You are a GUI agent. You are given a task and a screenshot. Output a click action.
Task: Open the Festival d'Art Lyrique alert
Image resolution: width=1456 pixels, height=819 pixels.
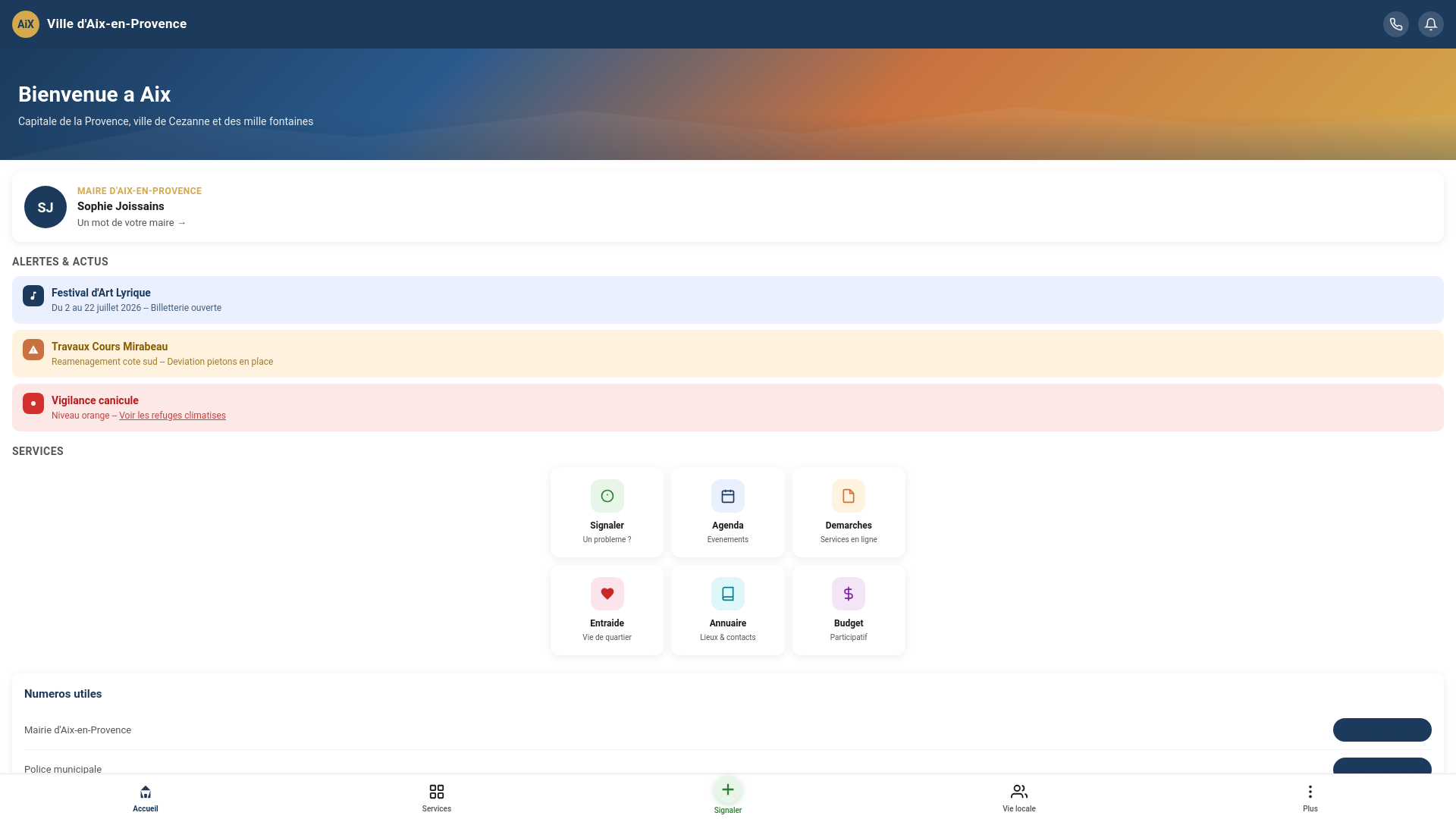tap(728, 300)
